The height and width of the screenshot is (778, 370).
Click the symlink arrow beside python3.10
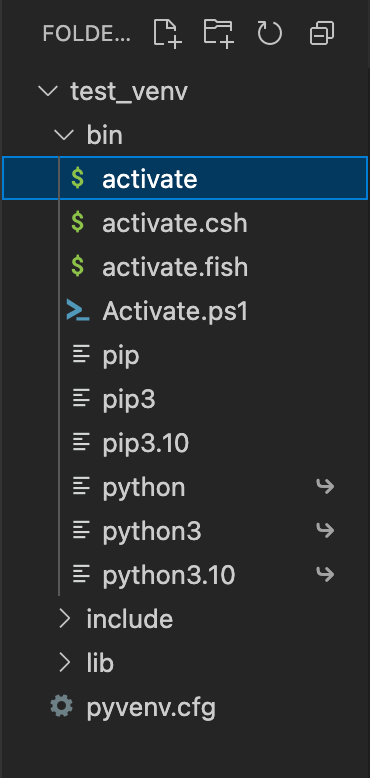325,575
